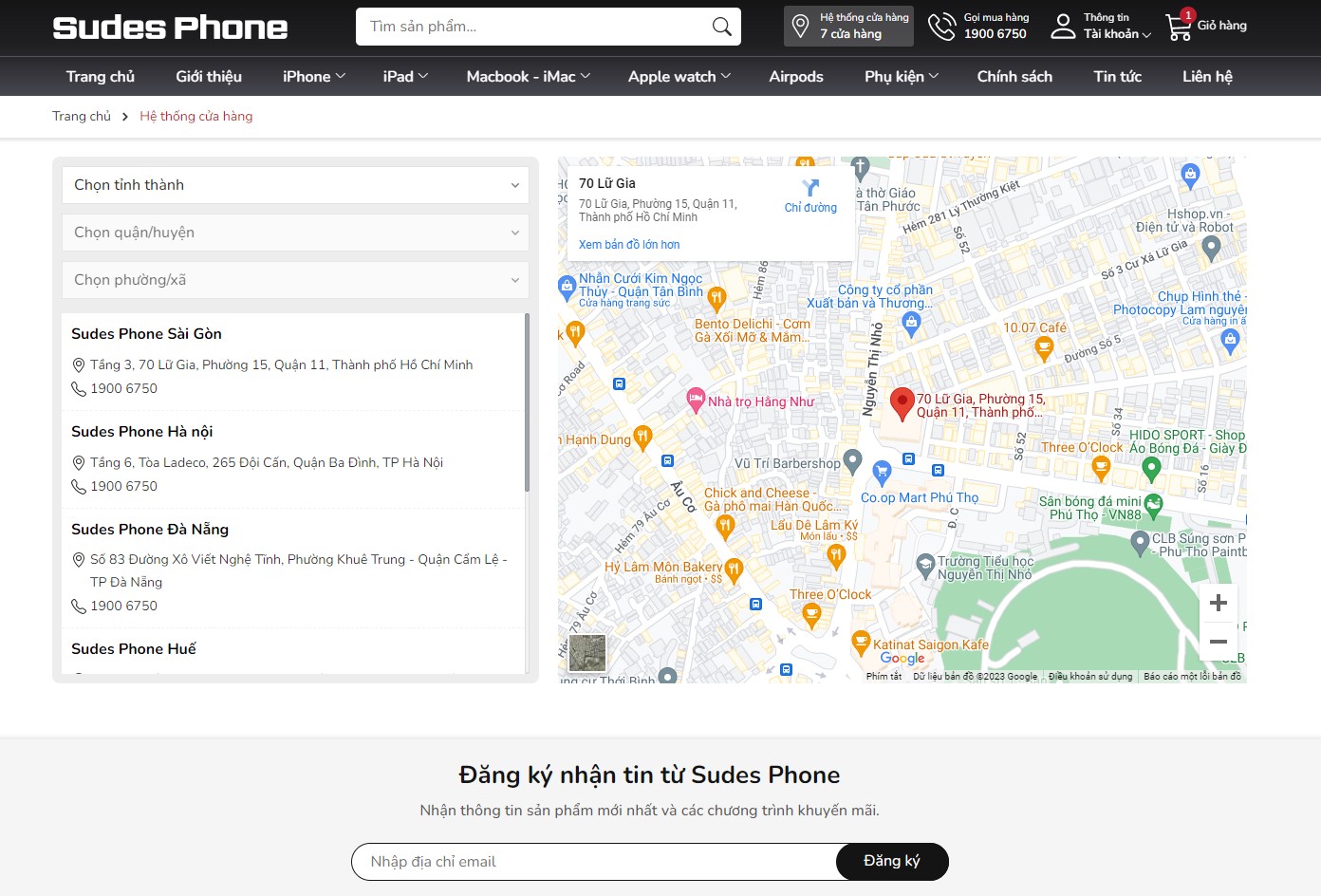Click the 10.07 Café map marker

coord(1044,348)
